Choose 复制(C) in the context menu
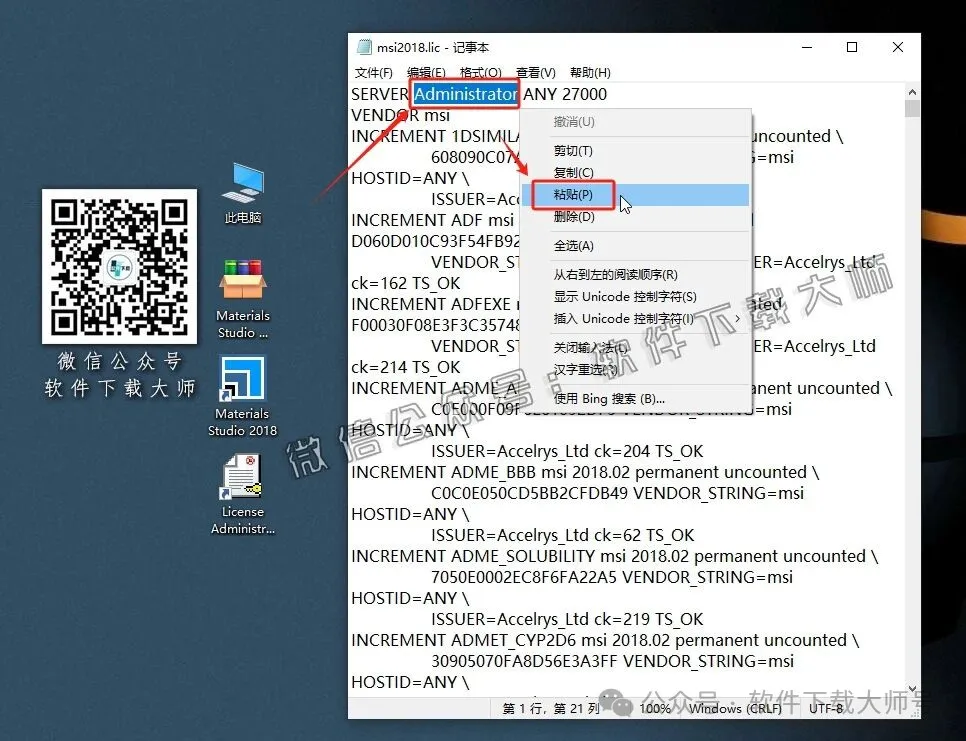Viewport: 966px width, 741px height. click(x=574, y=173)
